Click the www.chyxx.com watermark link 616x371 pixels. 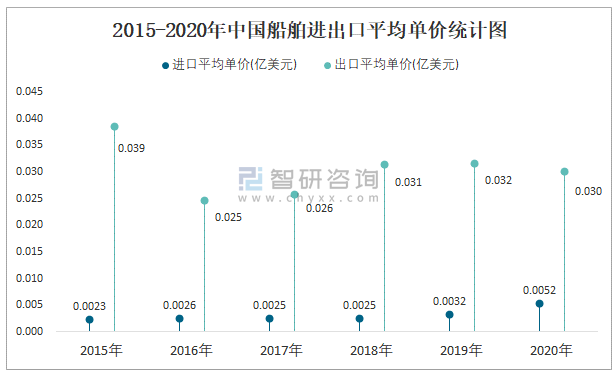click(x=308, y=198)
